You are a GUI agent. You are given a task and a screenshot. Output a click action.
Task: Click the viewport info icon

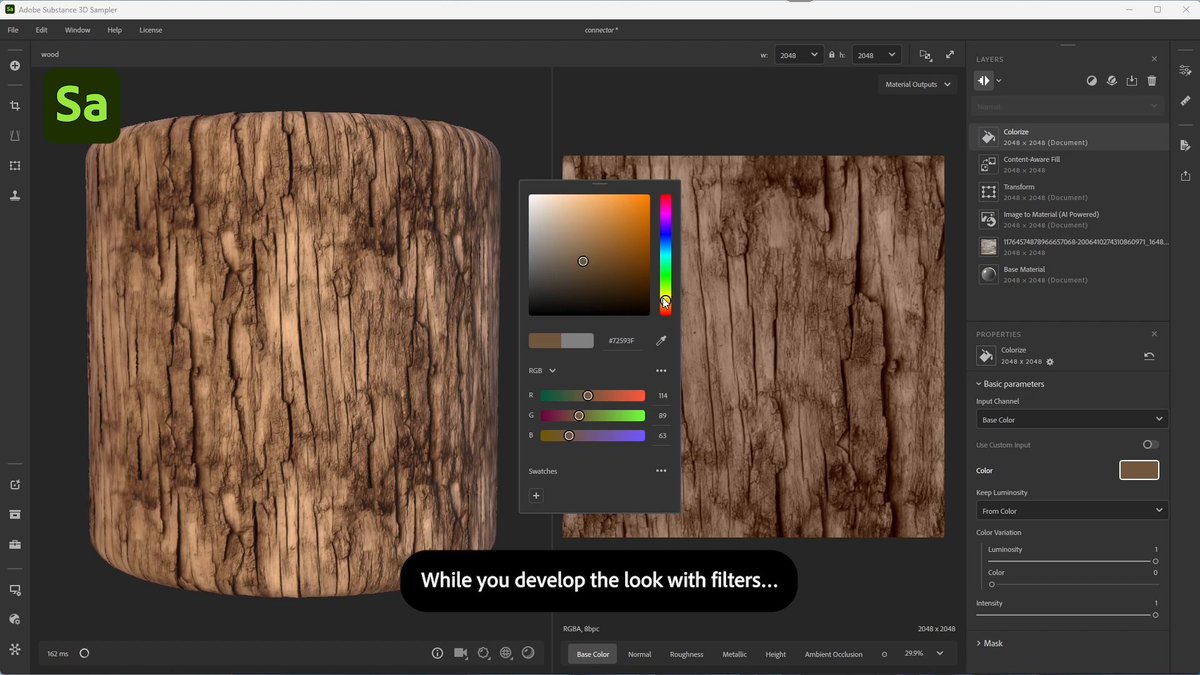(437, 653)
